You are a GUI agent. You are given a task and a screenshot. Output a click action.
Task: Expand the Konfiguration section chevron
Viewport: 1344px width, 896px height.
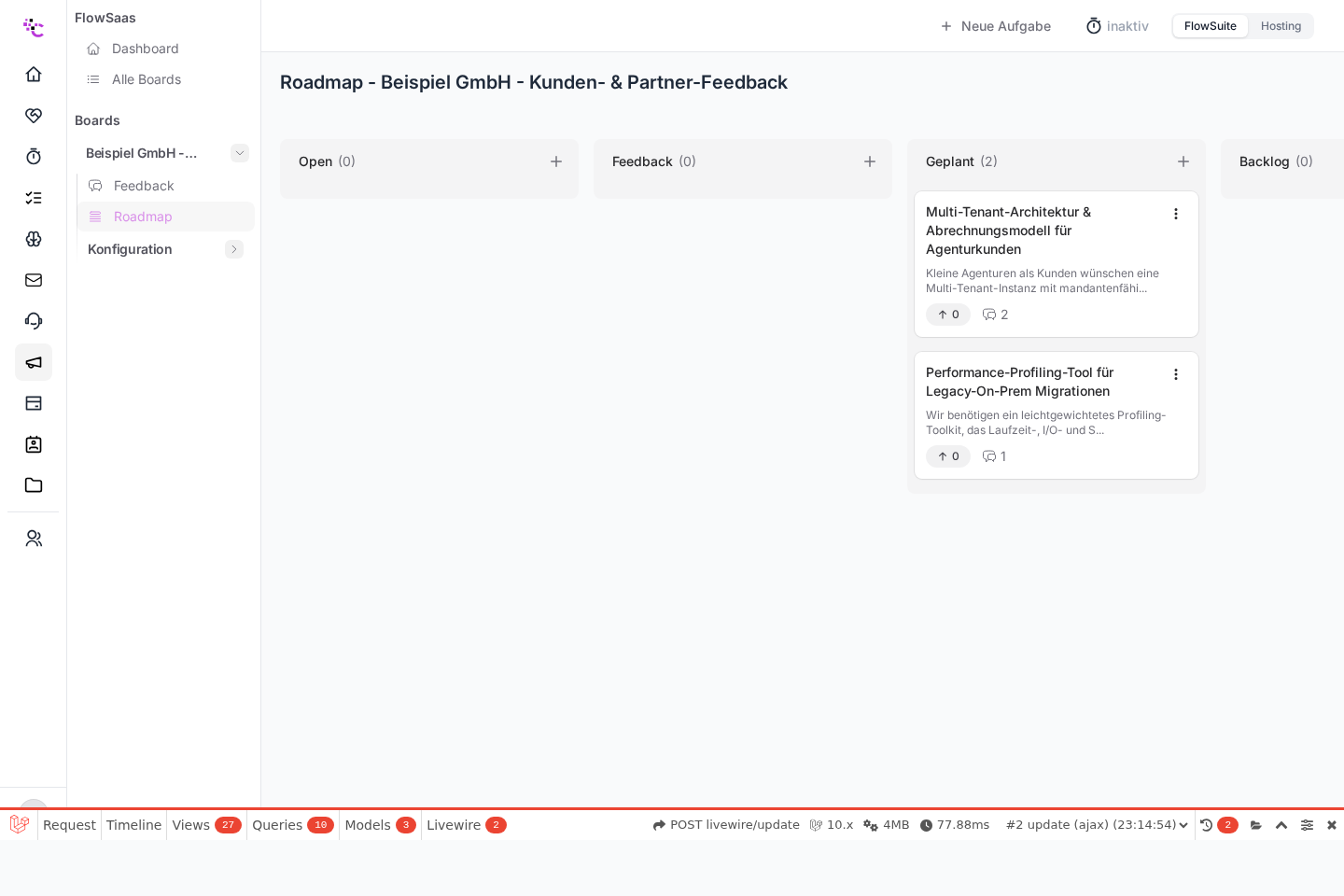234,249
